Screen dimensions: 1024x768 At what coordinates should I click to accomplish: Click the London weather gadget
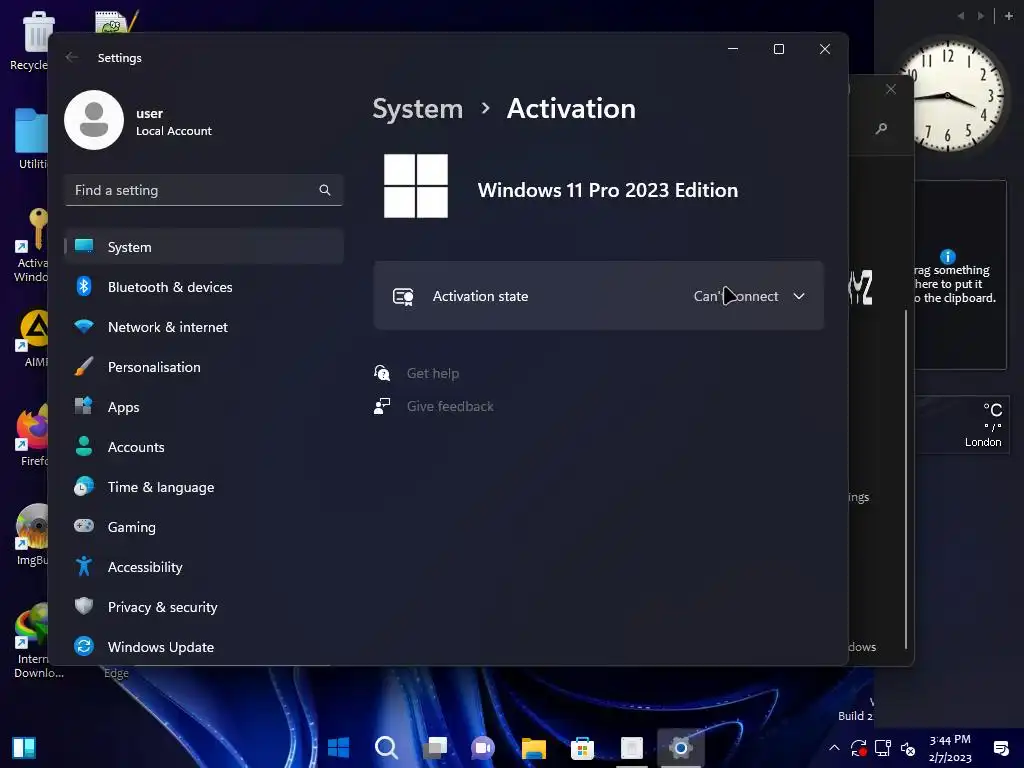click(x=963, y=424)
